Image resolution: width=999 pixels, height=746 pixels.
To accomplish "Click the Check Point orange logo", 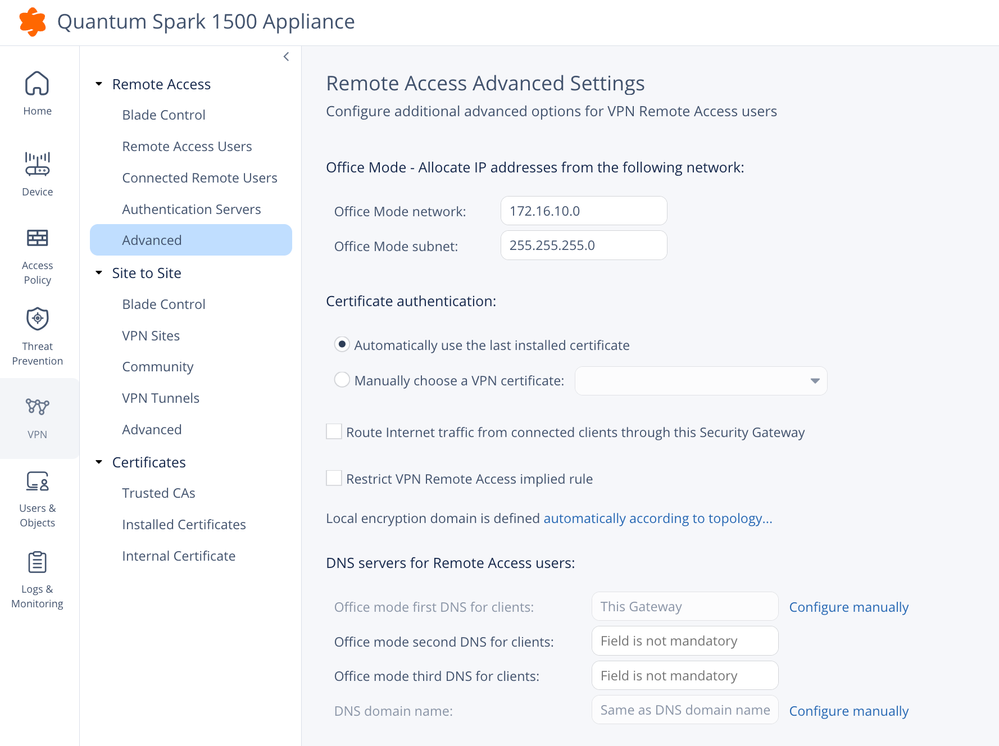I will [32, 22].
